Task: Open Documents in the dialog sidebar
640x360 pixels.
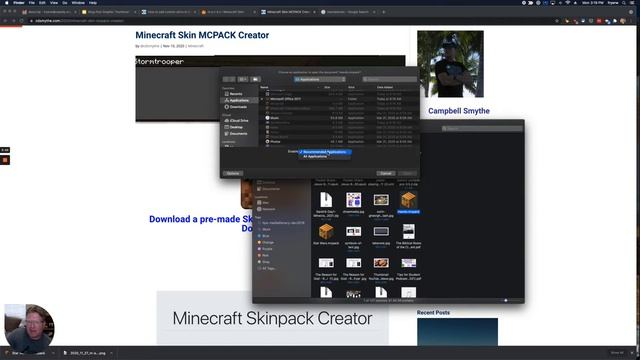Action: 238,134
